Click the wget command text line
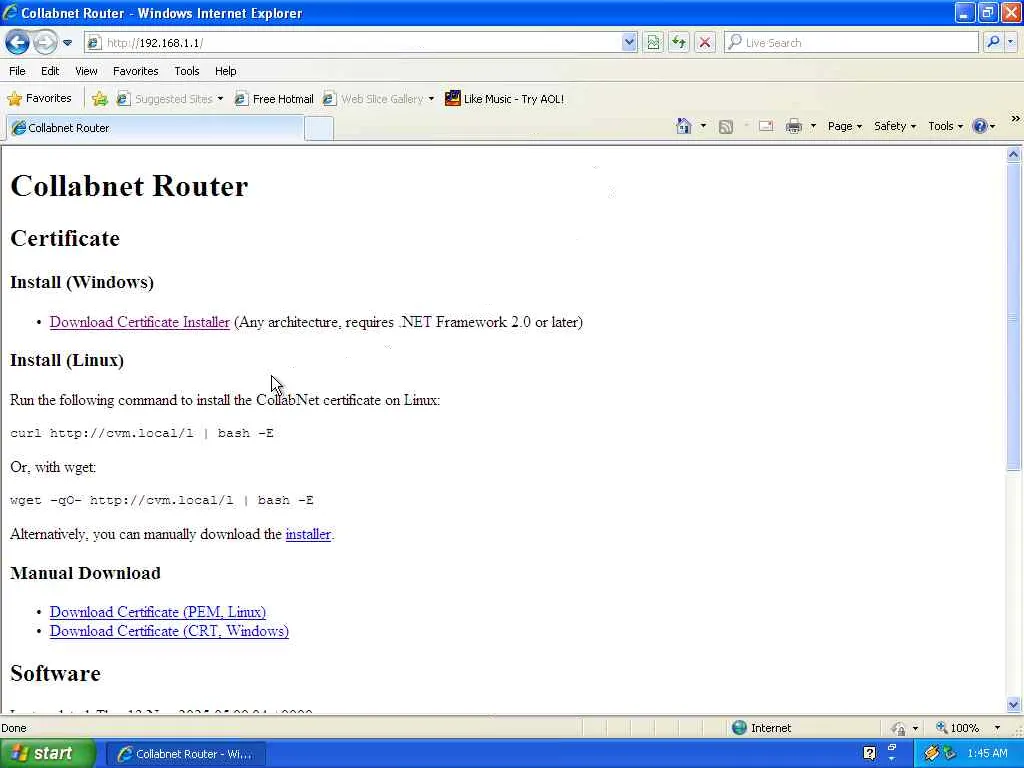Viewport: 1024px width, 768px height. [x=162, y=500]
